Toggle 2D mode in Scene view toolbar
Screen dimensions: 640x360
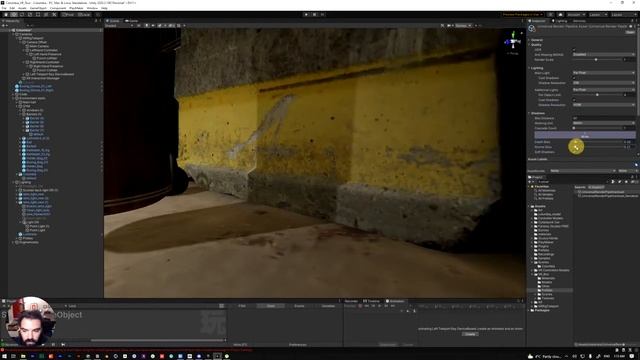coord(139,26)
